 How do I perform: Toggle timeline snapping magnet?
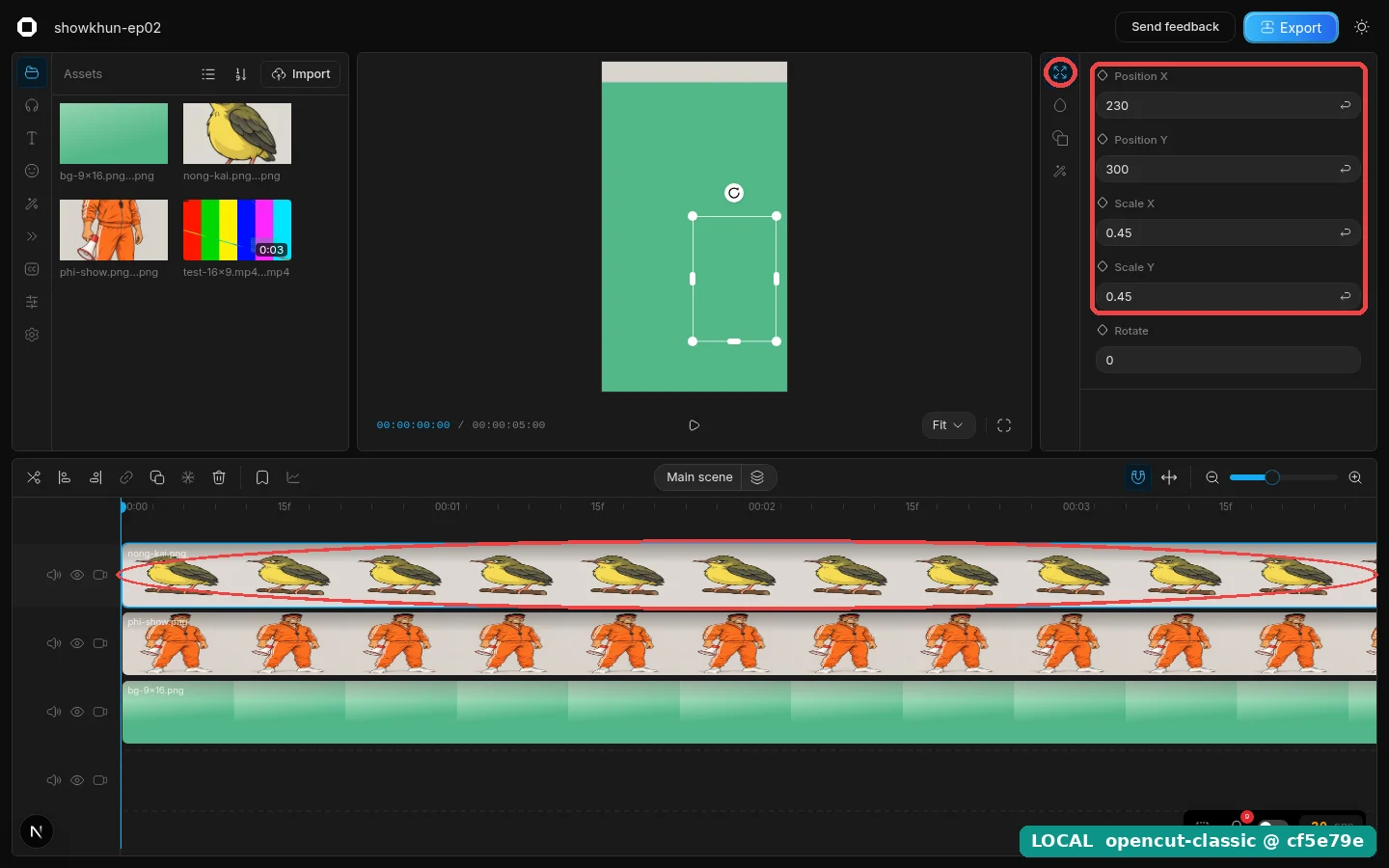[x=1138, y=477]
